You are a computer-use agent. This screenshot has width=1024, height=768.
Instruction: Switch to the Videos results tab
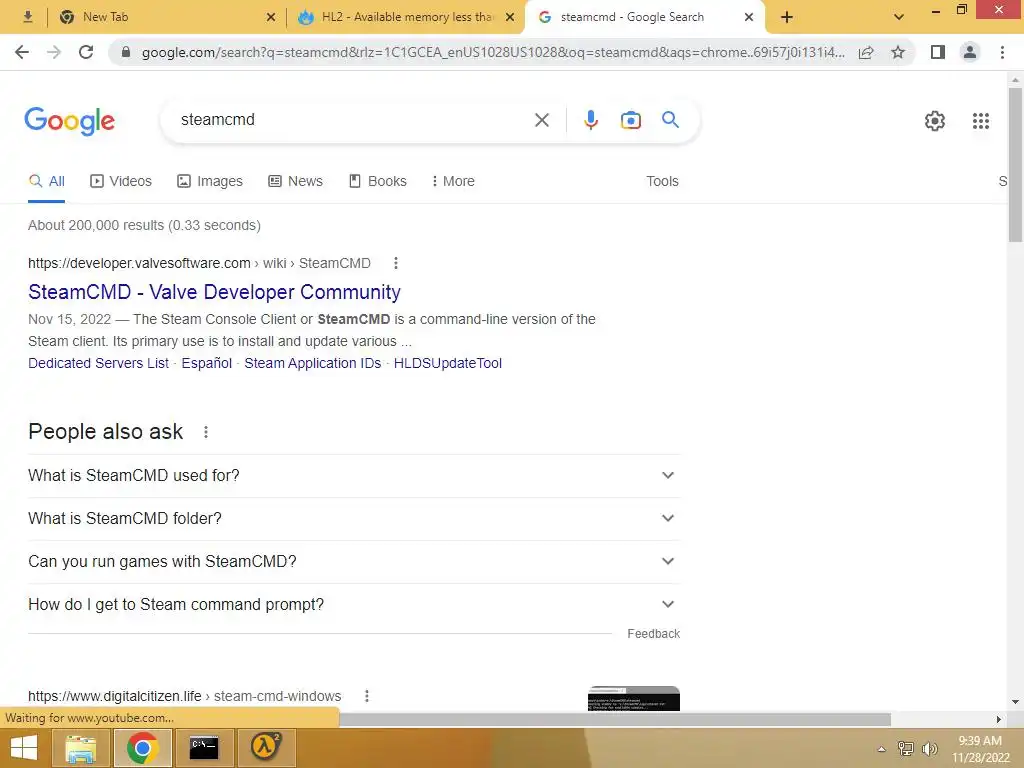(x=121, y=182)
